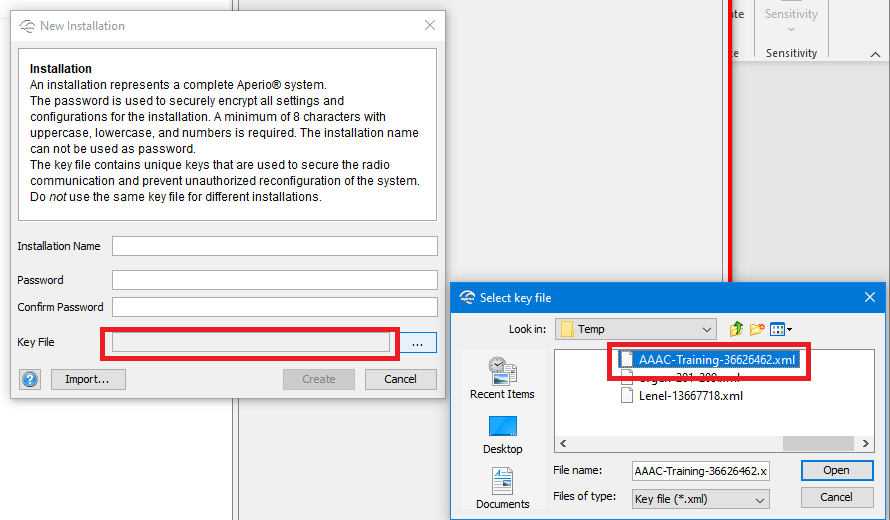
Task: Click the blue help question mark icon
Action: pyautogui.click(x=30, y=379)
